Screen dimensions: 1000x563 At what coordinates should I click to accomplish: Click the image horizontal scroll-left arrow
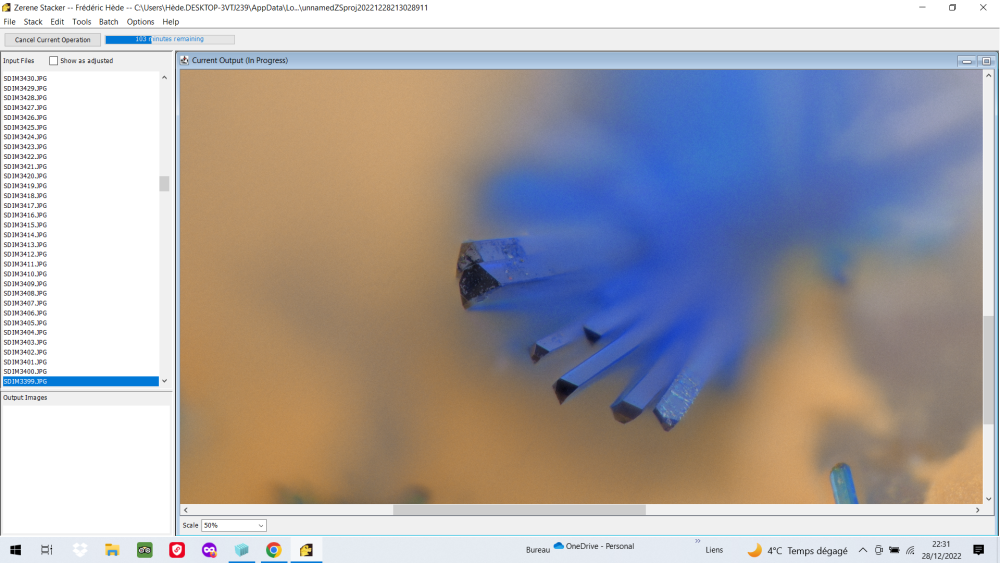[186, 510]
